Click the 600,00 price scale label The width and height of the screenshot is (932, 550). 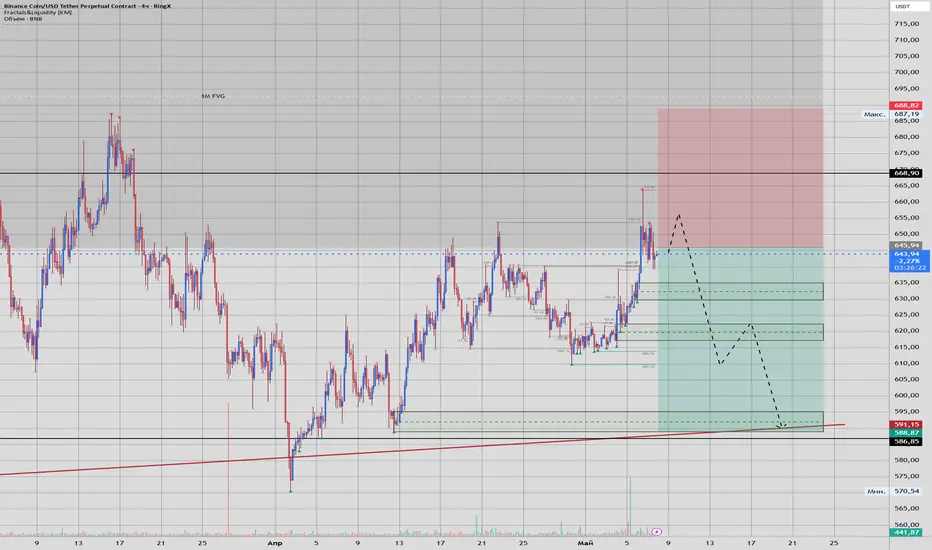coord(906,395)
